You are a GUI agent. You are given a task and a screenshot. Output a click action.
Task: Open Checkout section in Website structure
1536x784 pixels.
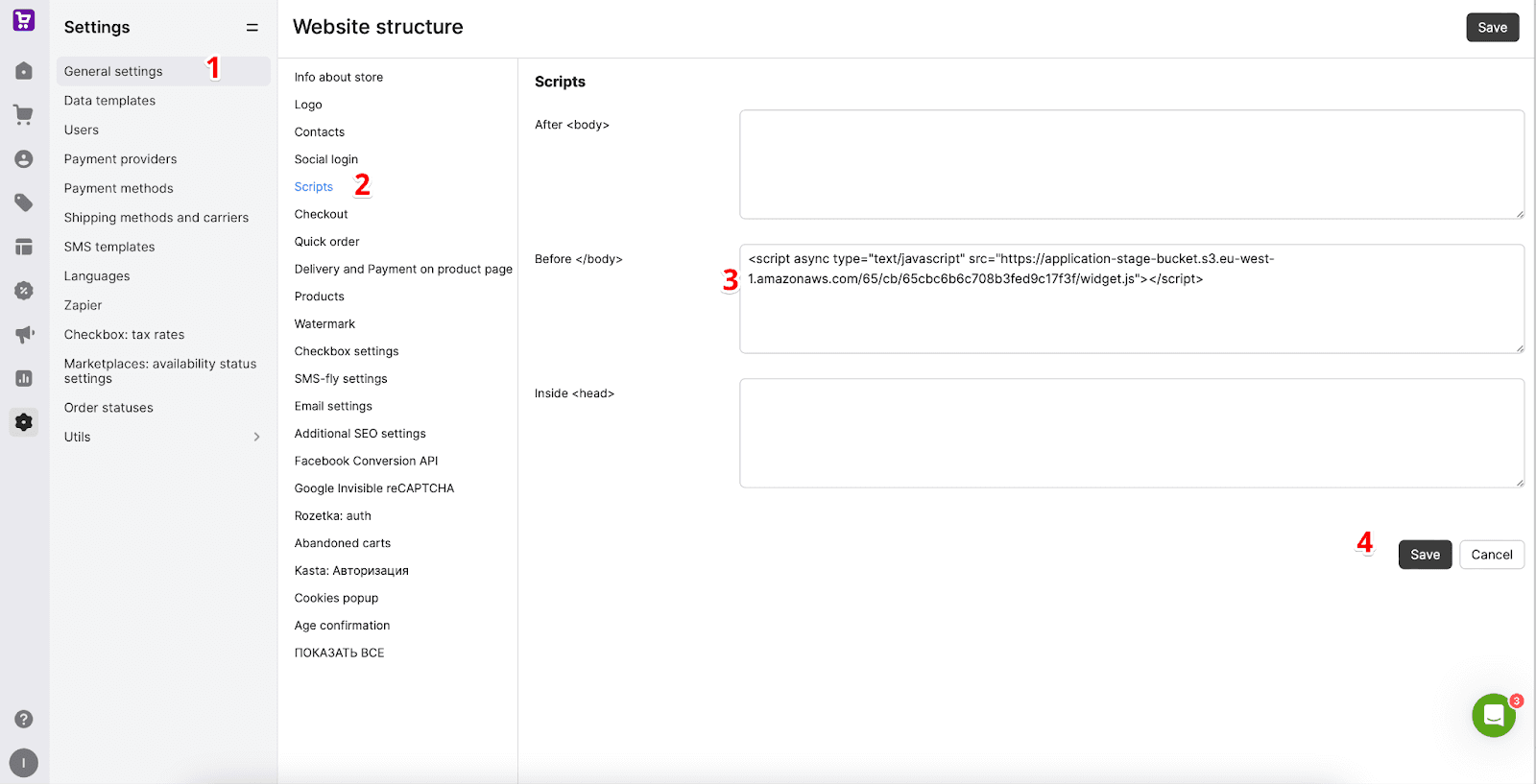(x=321, y=215)
